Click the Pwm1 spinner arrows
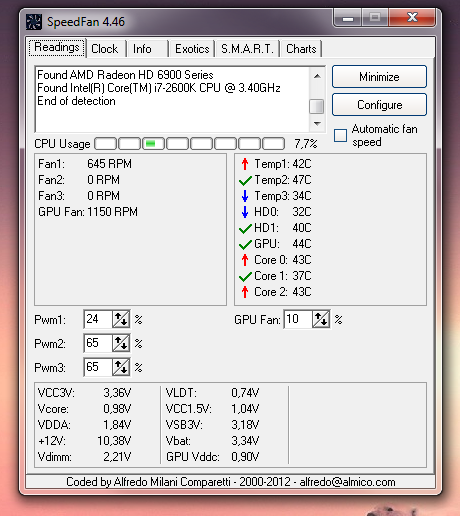The width and height of the screenshot is (460, 516). [x=121, y=319]
